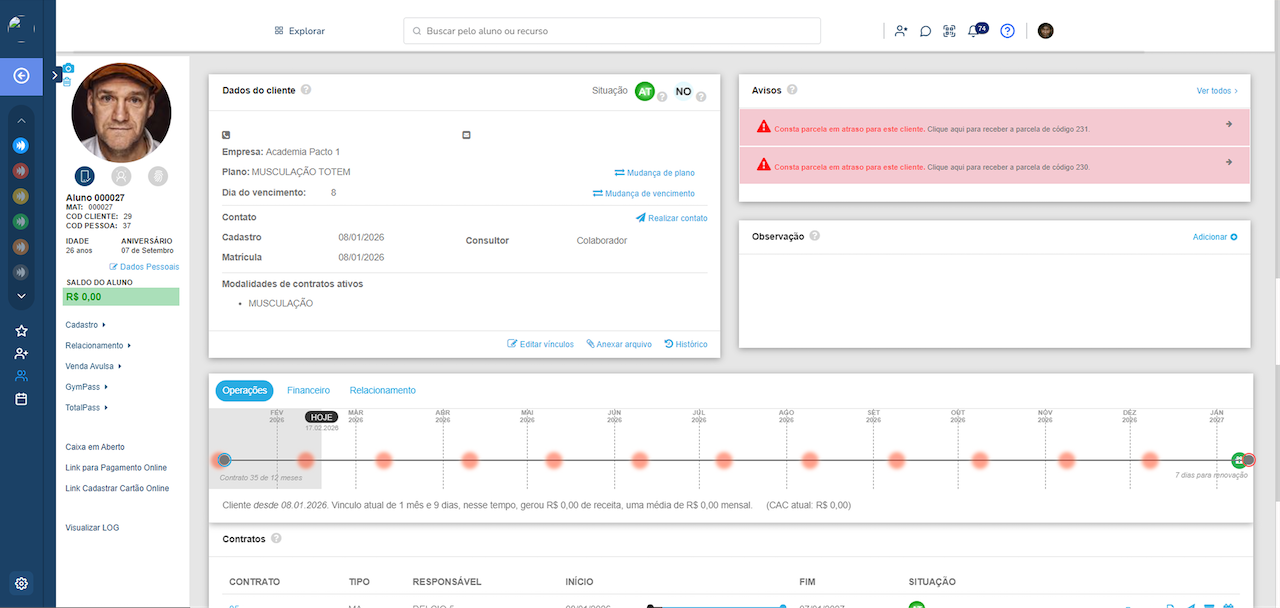The image size is (1280, 608).
Task: Expand the Cadastro submenu
Action: pos(85,325)
